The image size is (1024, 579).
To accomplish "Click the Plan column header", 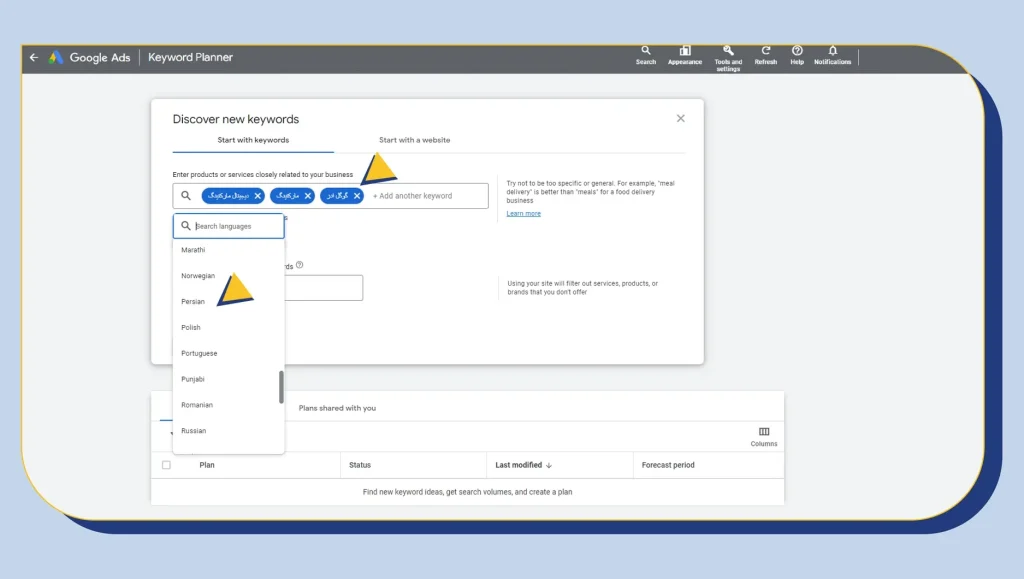I will [x=206, y=465].
